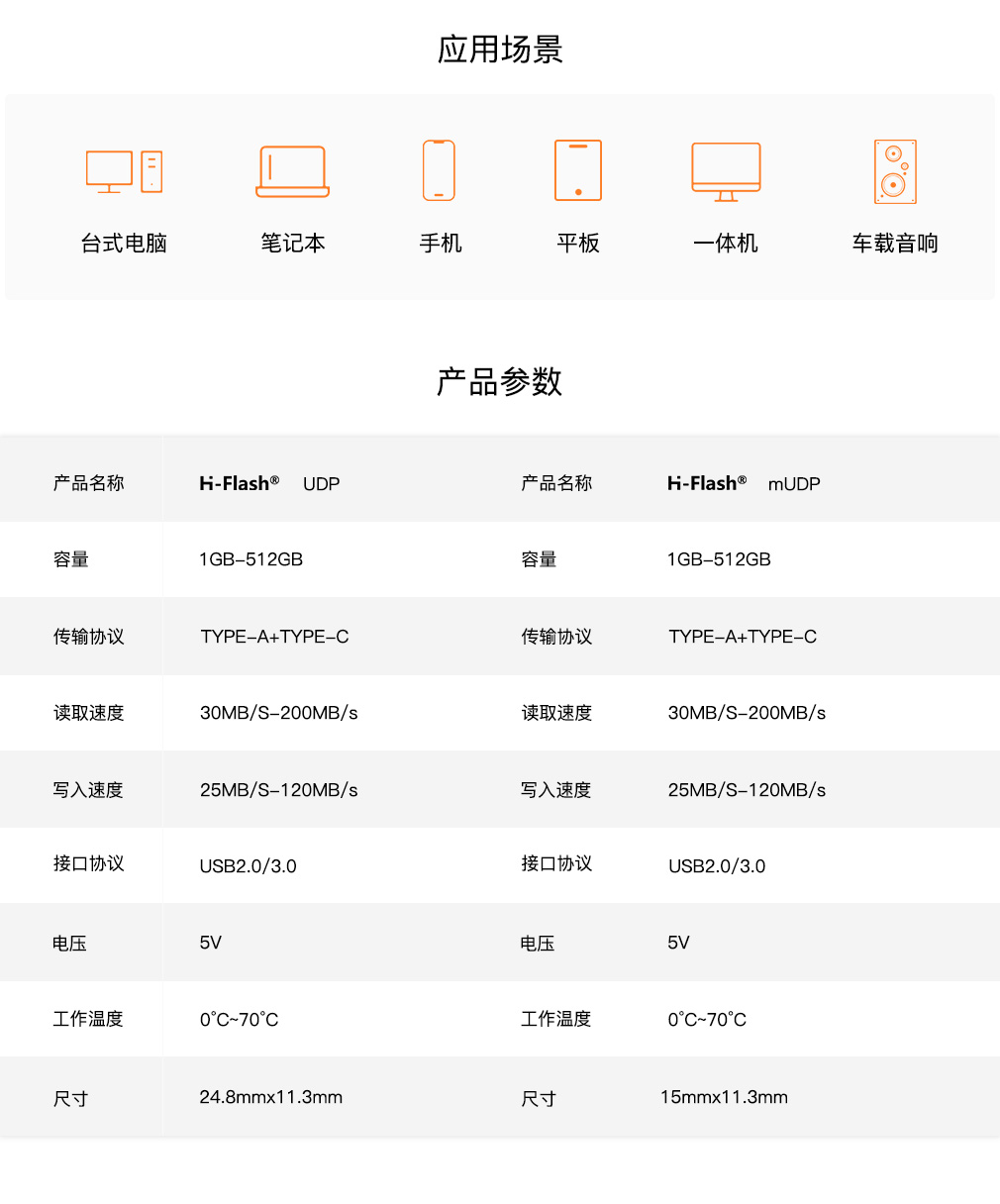Select 5V voltage value for UDP
1000x1204 pixels.
210,943
